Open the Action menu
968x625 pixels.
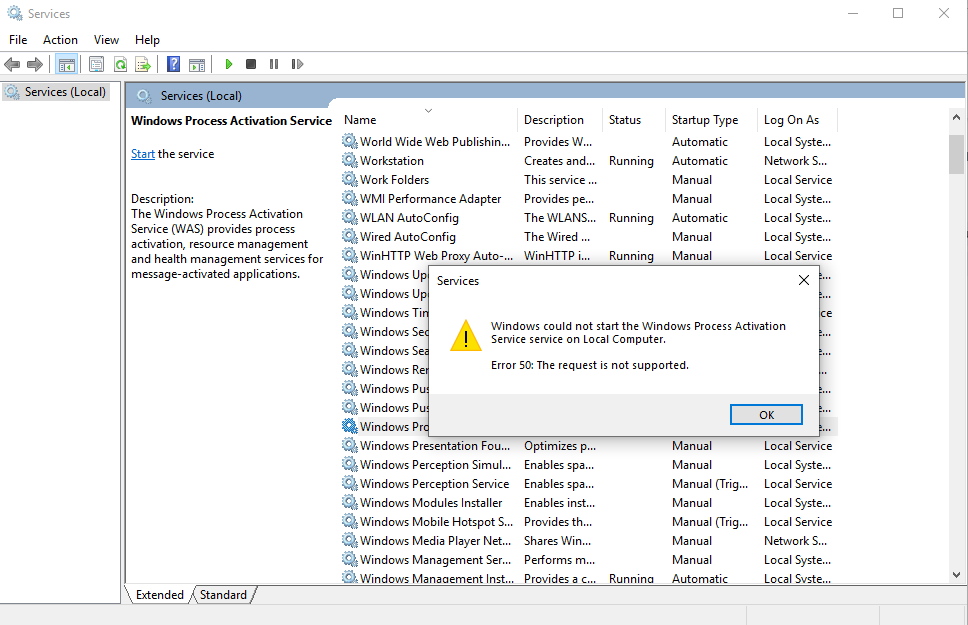60,39
